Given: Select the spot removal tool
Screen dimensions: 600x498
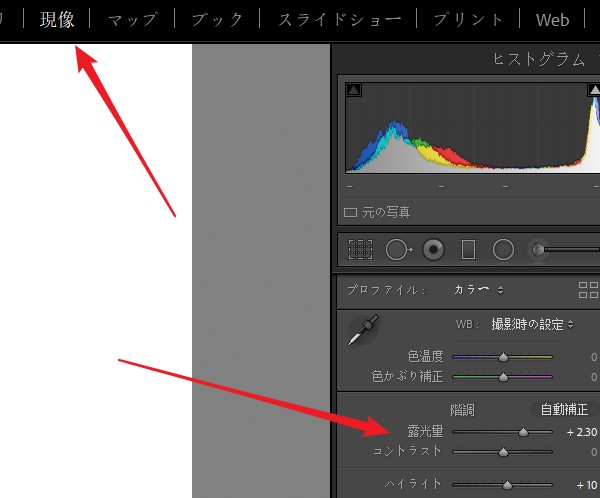Looking at the screenshot, I should [398, 250].
